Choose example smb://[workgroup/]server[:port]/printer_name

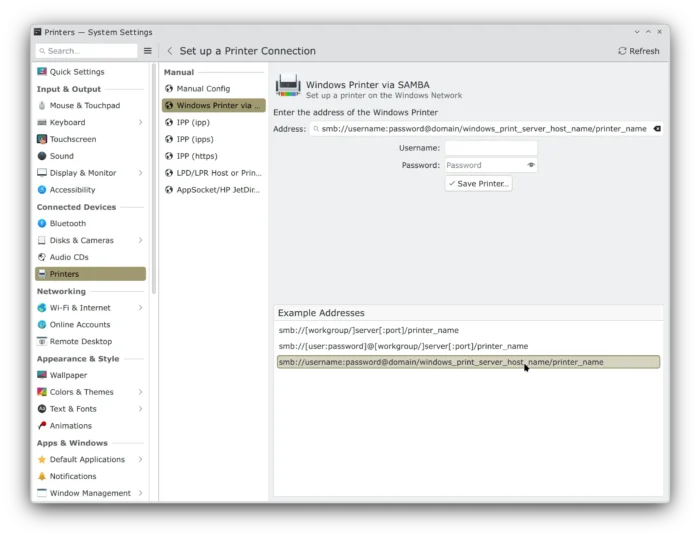point(468,330)
